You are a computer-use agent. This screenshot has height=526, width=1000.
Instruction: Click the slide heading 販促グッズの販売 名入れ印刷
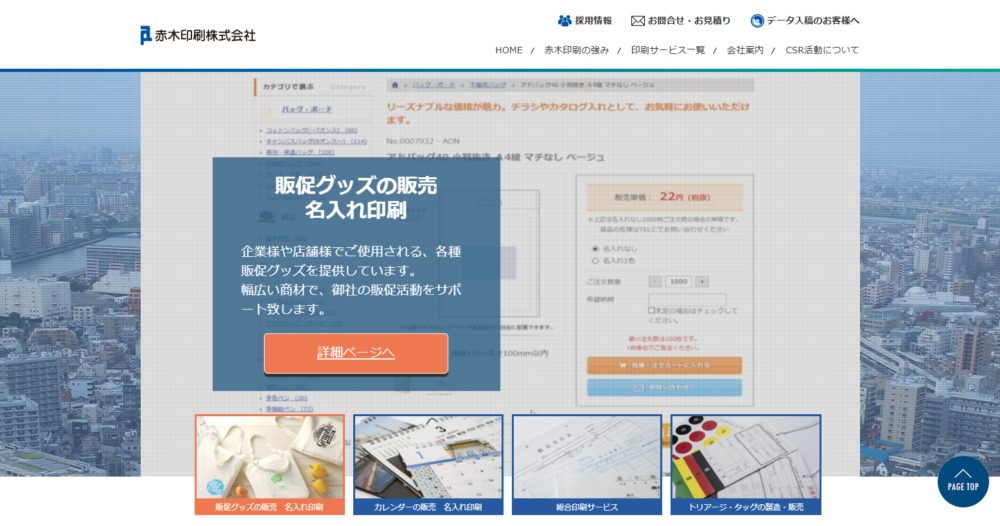tap(356, 197)
